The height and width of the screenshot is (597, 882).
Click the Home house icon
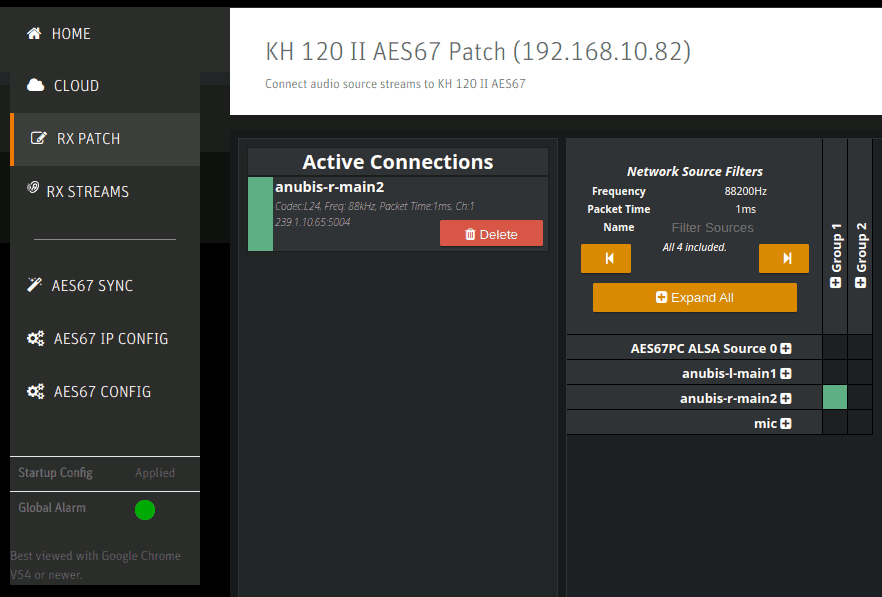click(34, 34)
